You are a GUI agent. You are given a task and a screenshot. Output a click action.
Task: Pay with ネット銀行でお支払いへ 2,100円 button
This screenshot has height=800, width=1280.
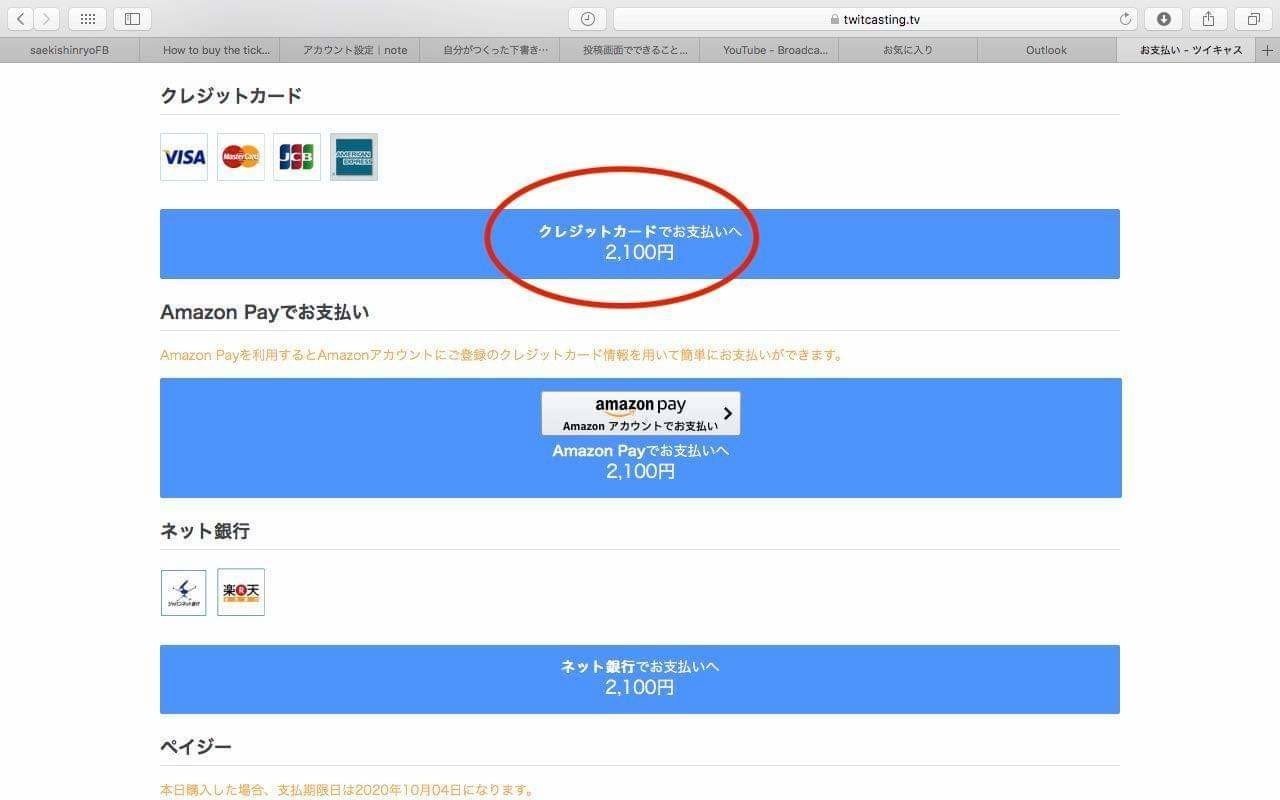(640, 679)
